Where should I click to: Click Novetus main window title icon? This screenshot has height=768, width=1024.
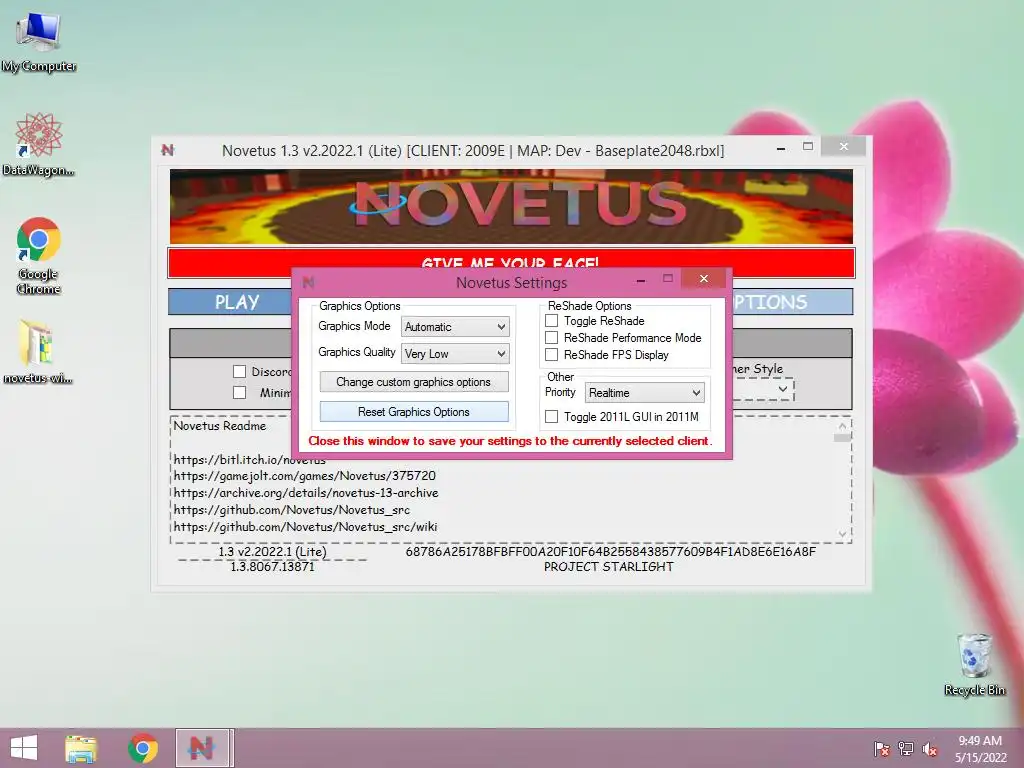click(168, 150)
